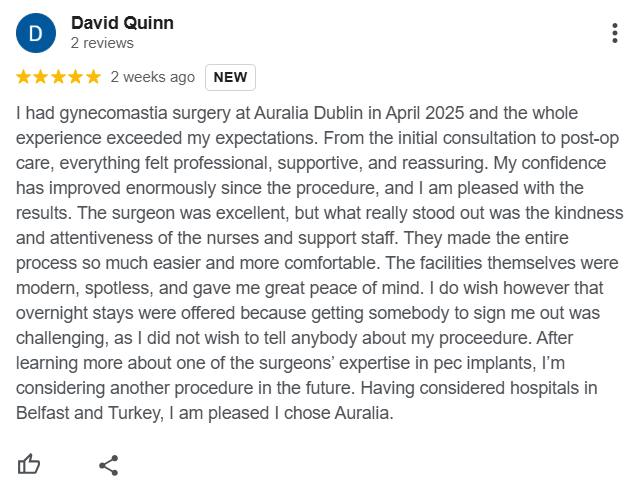This screenshot has height=493, width=643.
Task: Click the fourth yellow rating star
Action: pos(76,77)
